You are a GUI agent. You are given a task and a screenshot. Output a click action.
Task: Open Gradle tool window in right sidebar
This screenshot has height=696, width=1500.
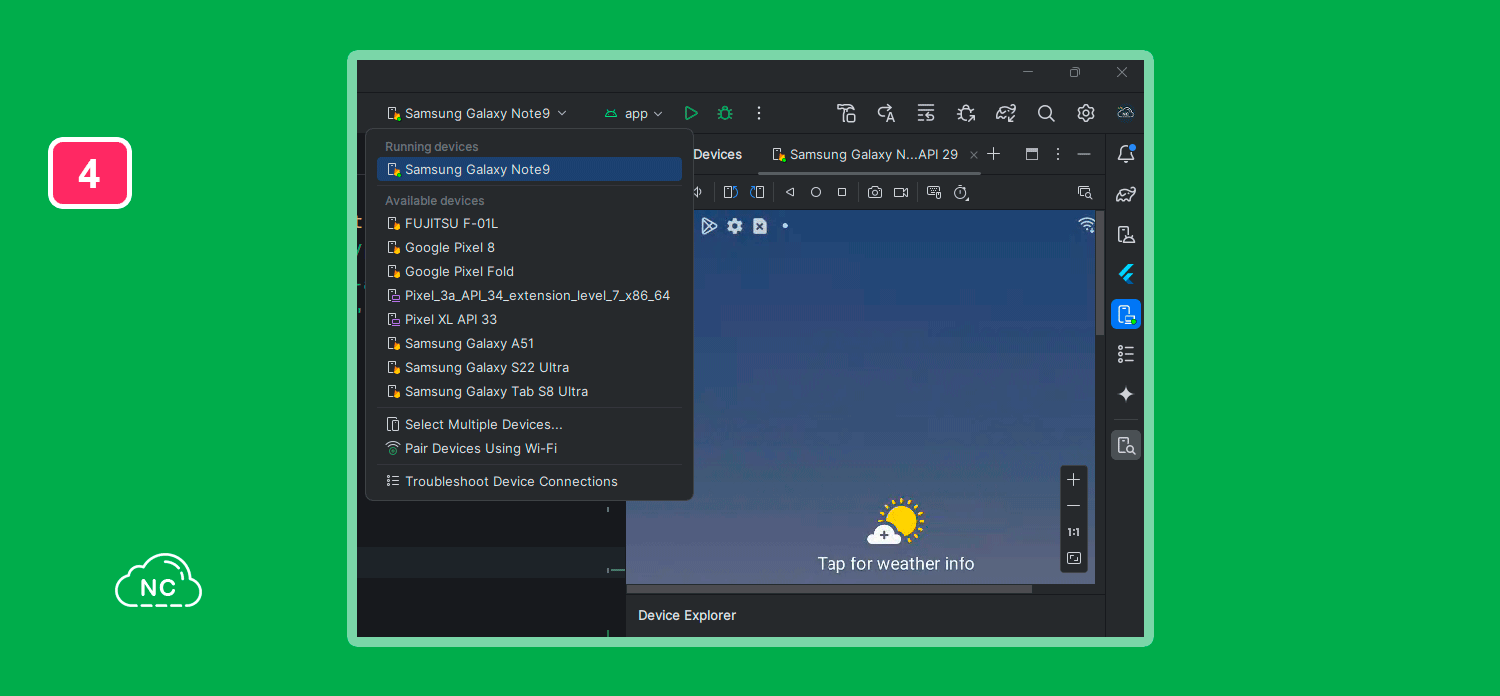(1126, 194)
